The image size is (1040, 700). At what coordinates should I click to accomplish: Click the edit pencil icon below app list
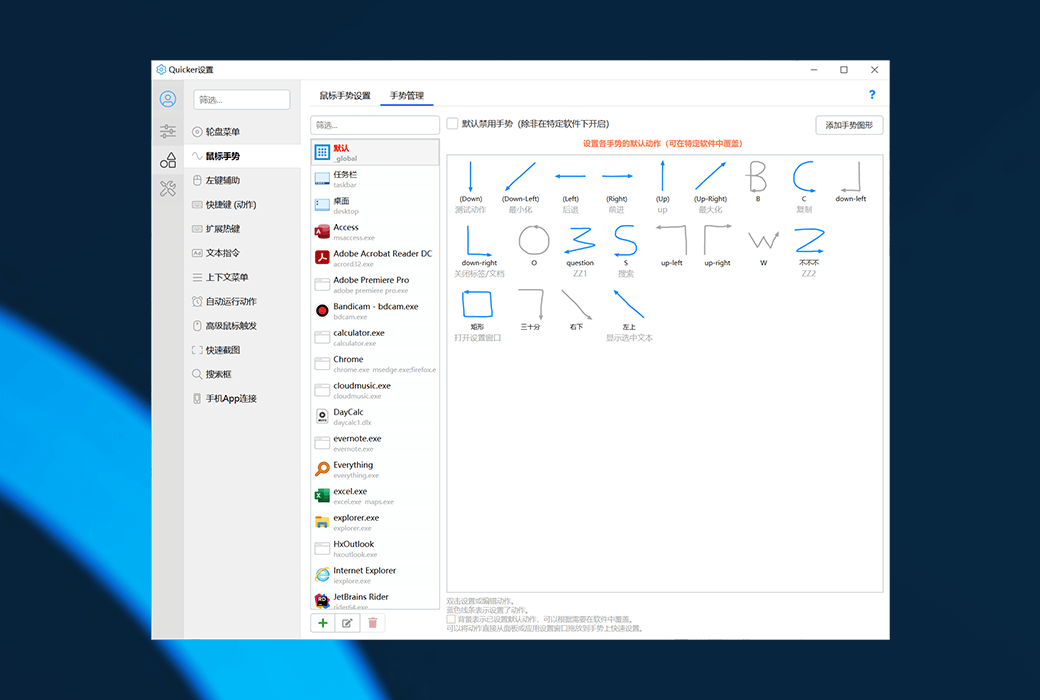click(x=347, y=623)
